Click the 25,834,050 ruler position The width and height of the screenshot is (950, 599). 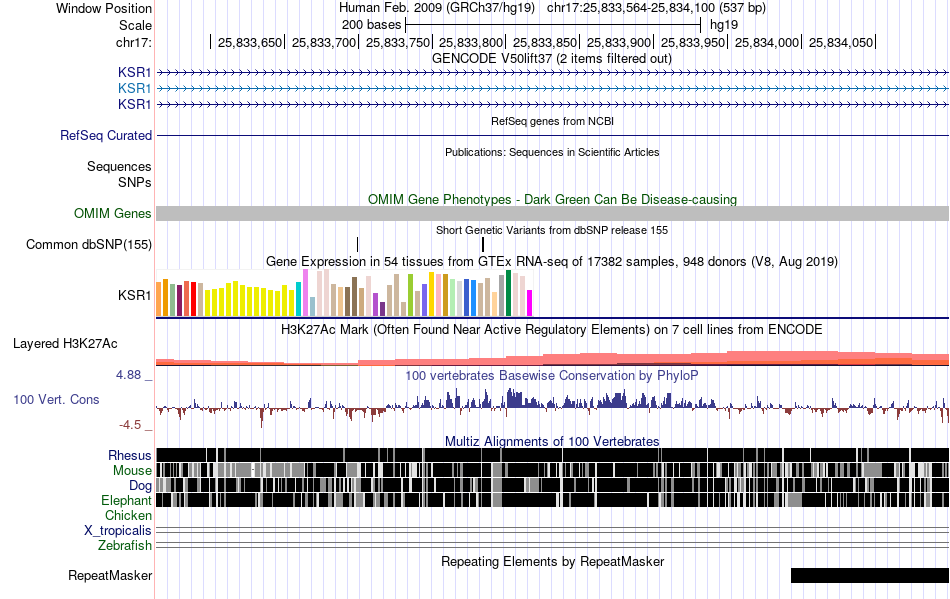click(x=841, y=42)
